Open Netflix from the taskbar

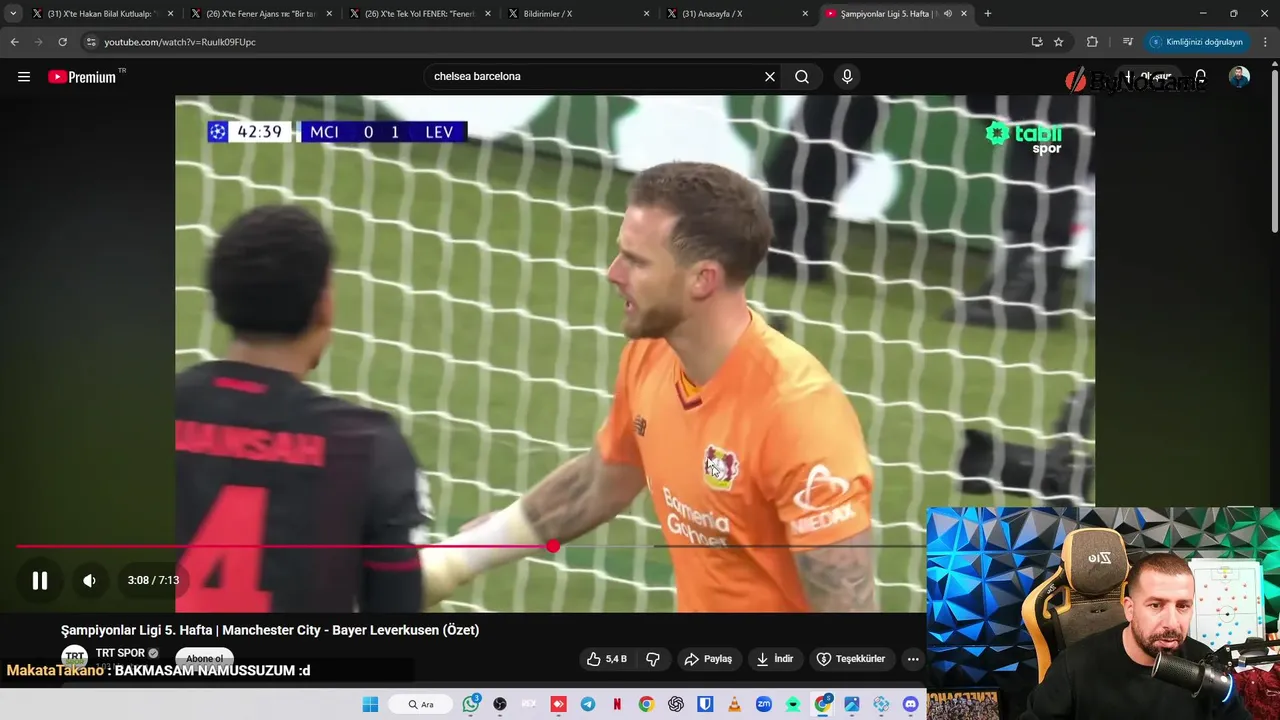click(x=617, y=704)
